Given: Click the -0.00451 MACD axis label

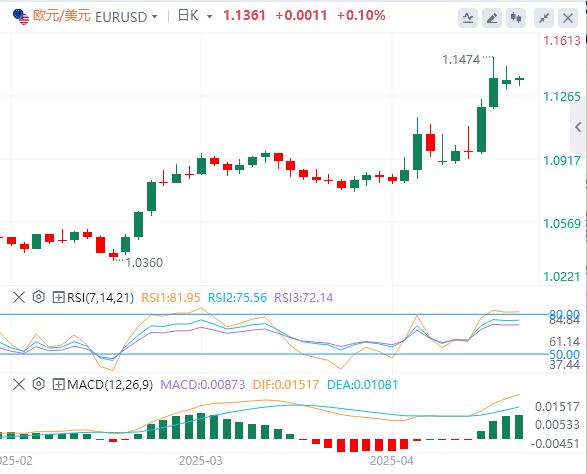Looking at the screenshot, I should (555, 444).
